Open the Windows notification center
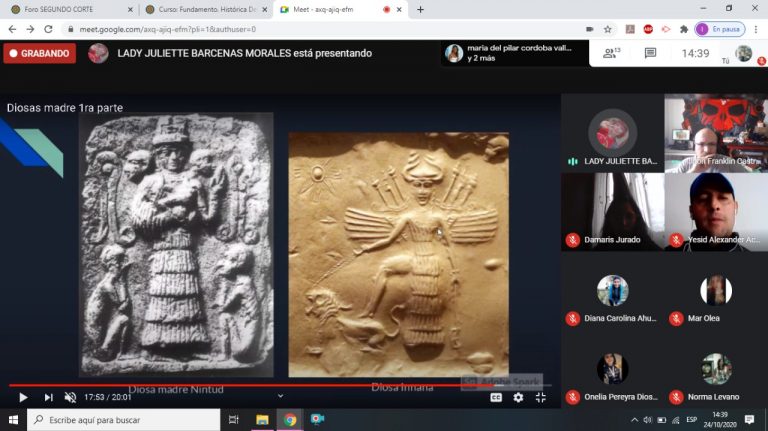This screenshot has height=431, width=768. pos(749,420)
